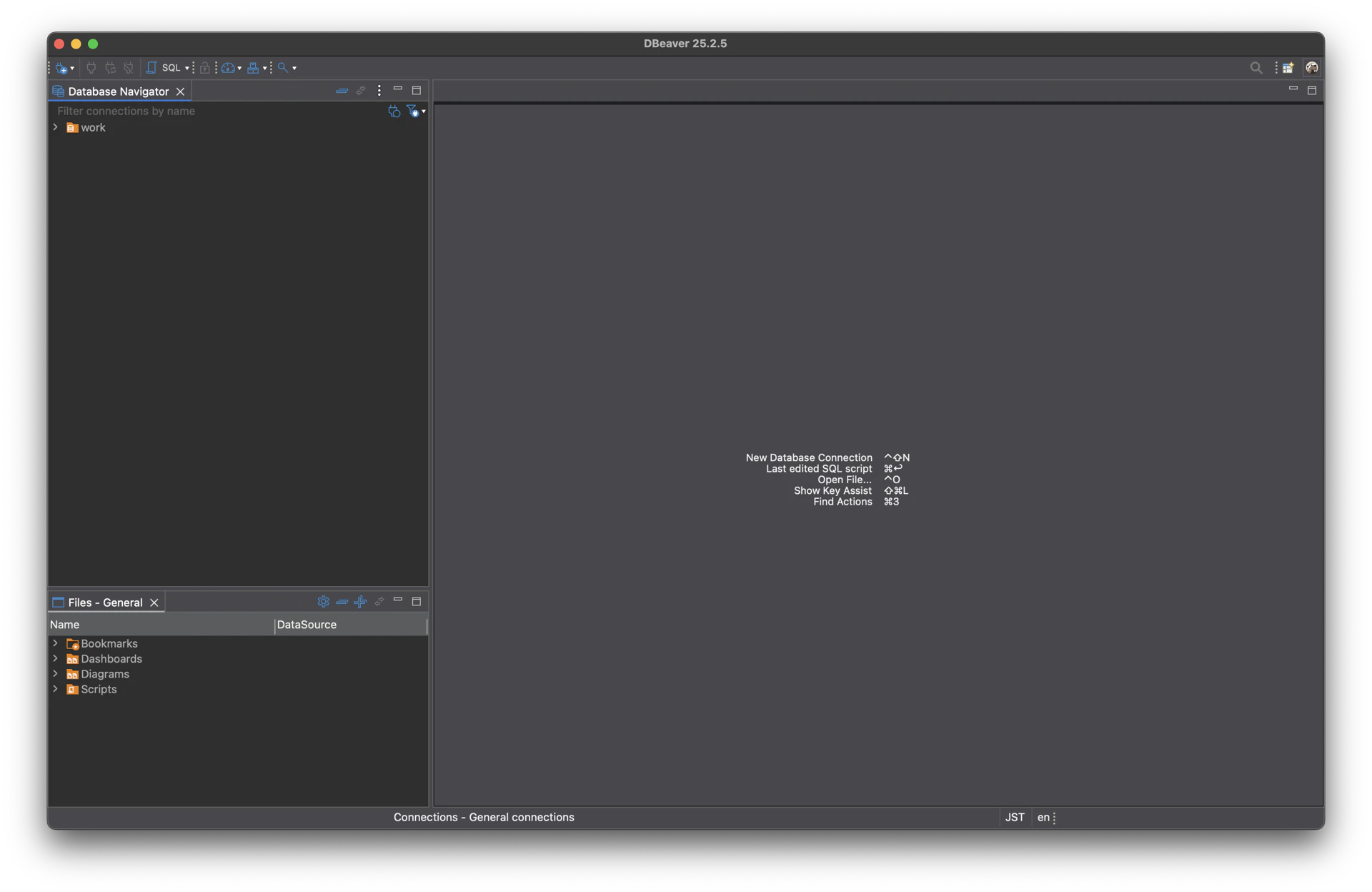Click the plug icon beside connection filter
The width and height of the screenshot is (1372, 892).
(394, 111)
